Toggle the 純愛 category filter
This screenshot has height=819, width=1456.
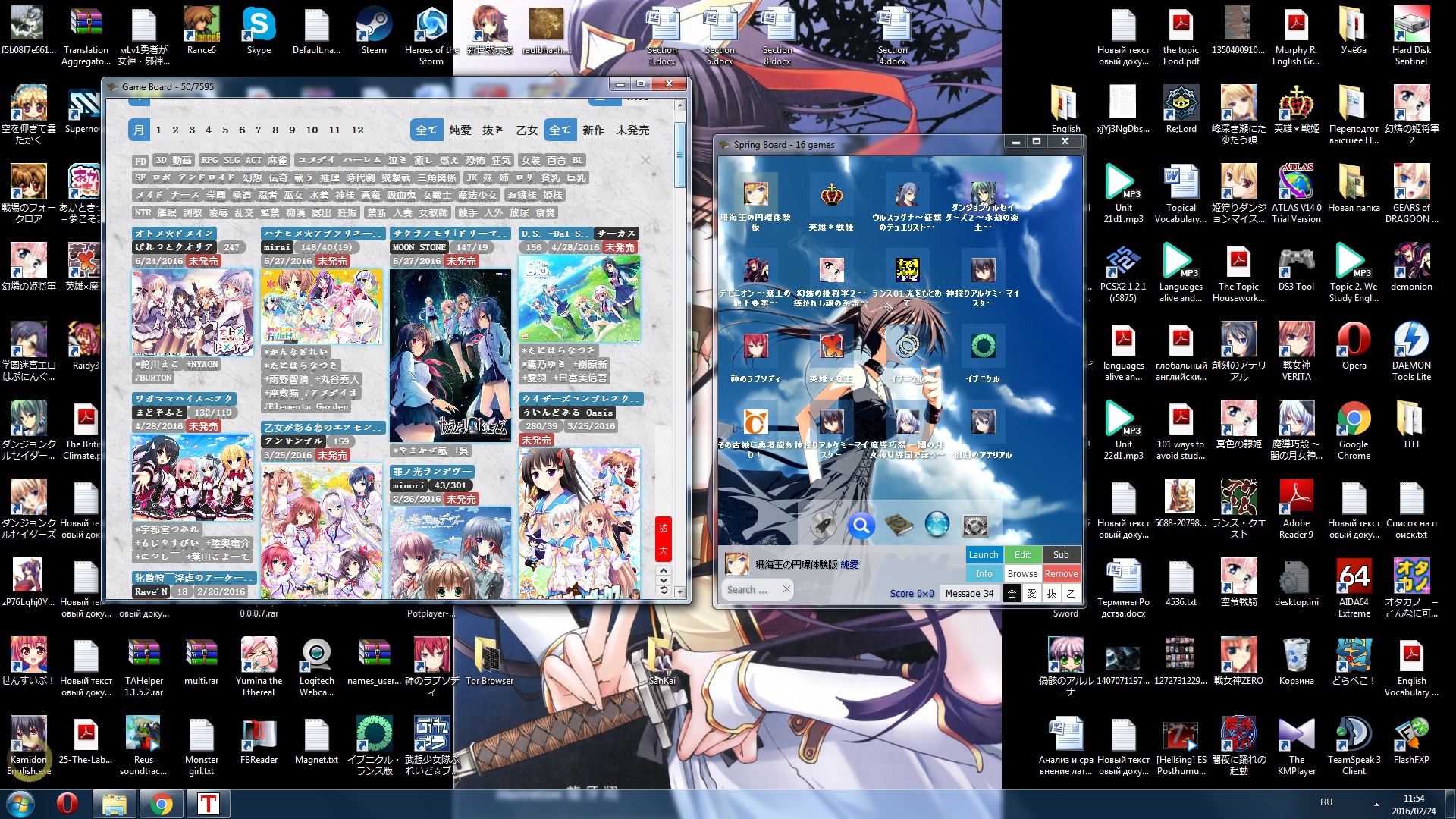460,130
